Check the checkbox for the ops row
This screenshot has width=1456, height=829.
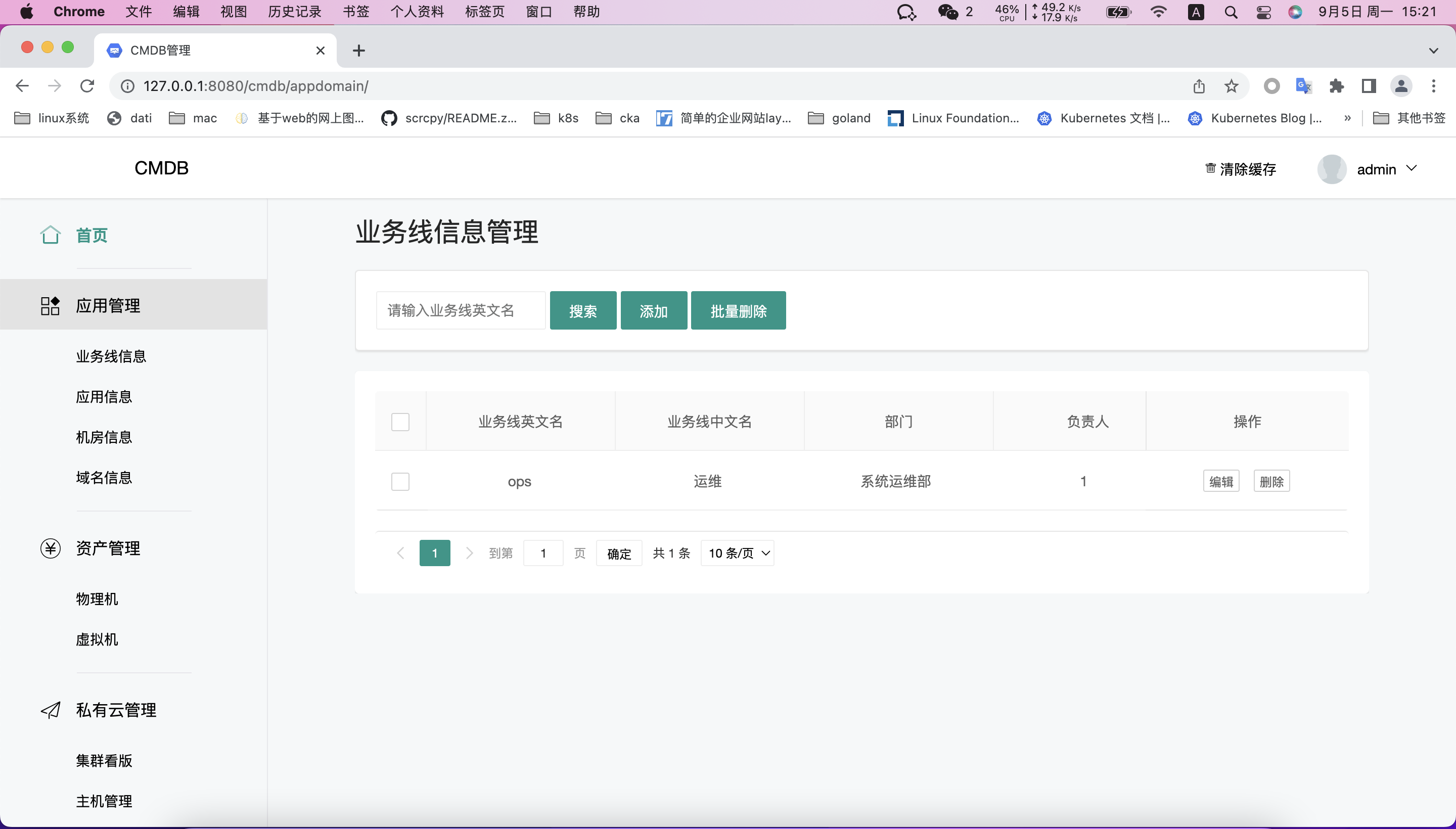400,482
